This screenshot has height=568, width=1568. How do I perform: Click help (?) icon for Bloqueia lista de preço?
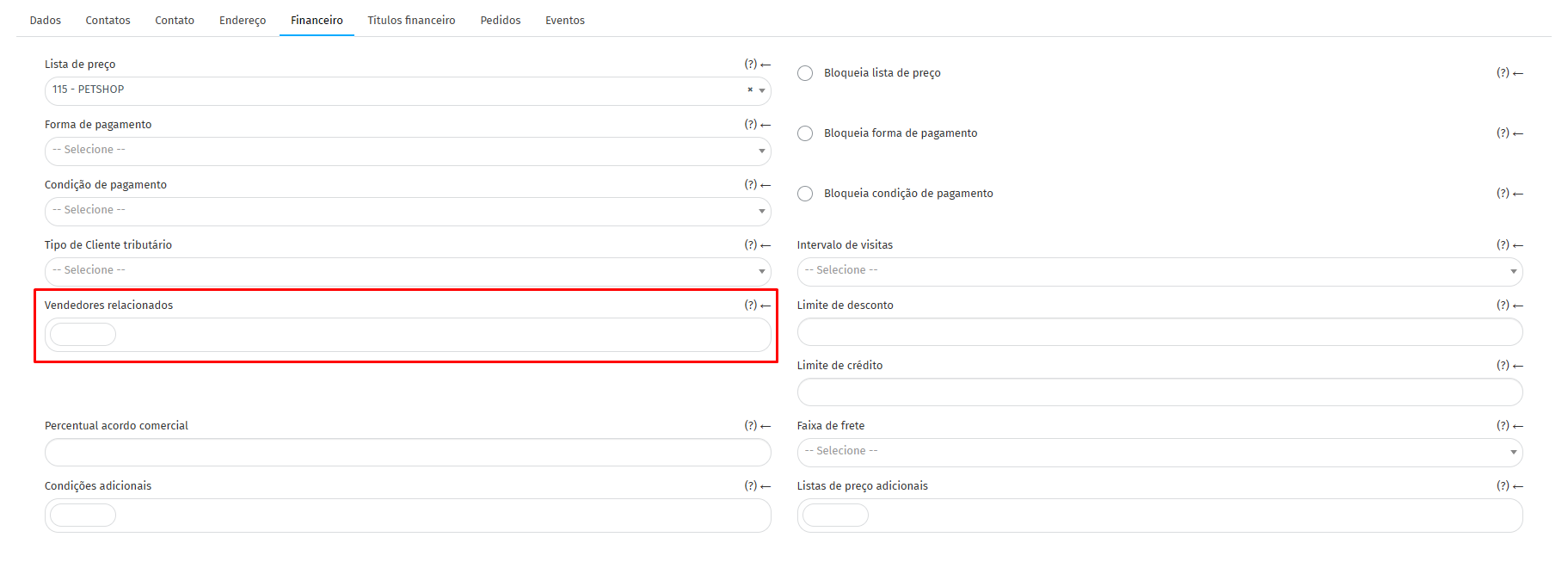click(x=1503, y=73)
